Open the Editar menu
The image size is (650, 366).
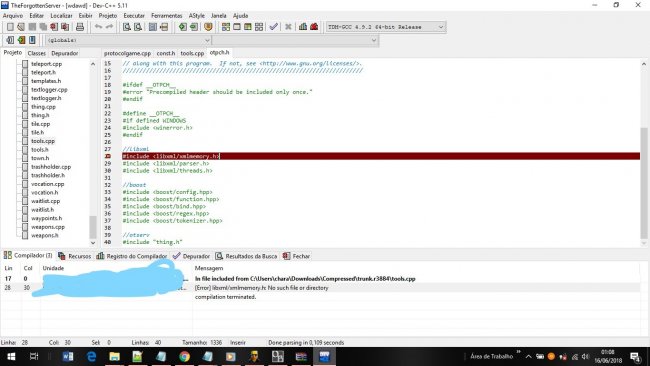click(x=36, y=16)
